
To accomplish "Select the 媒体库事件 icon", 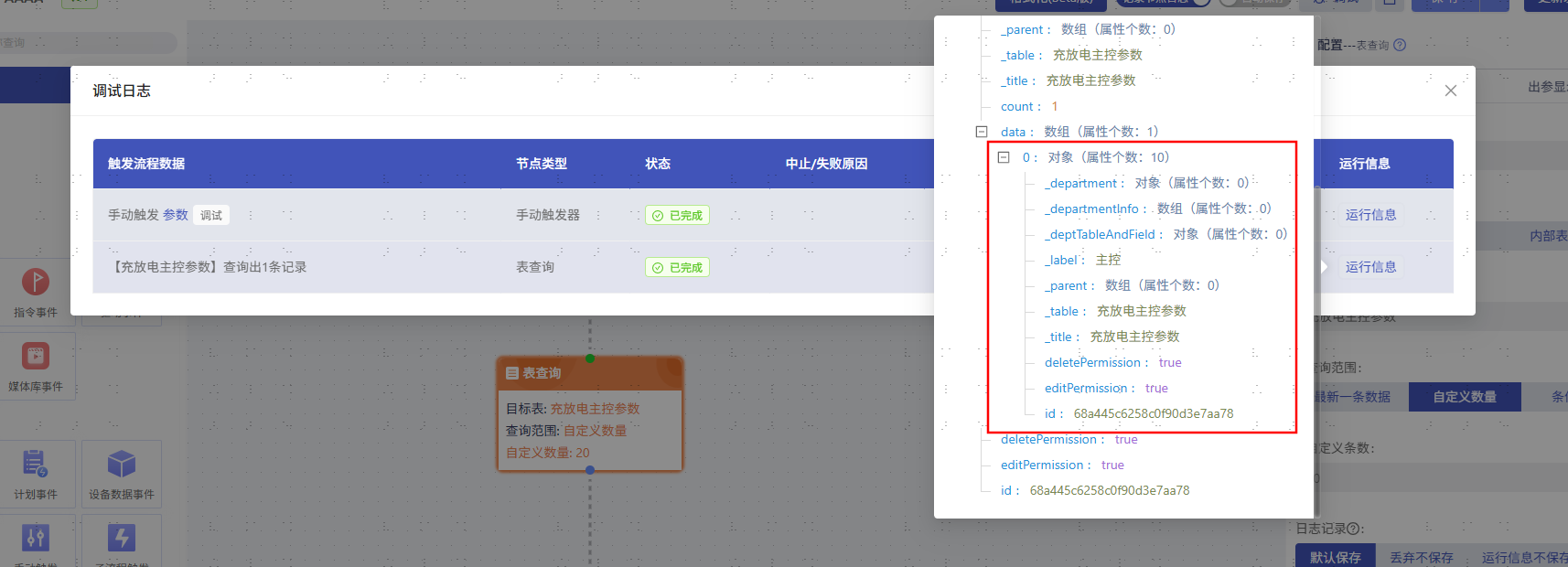I will pos(36,356).
